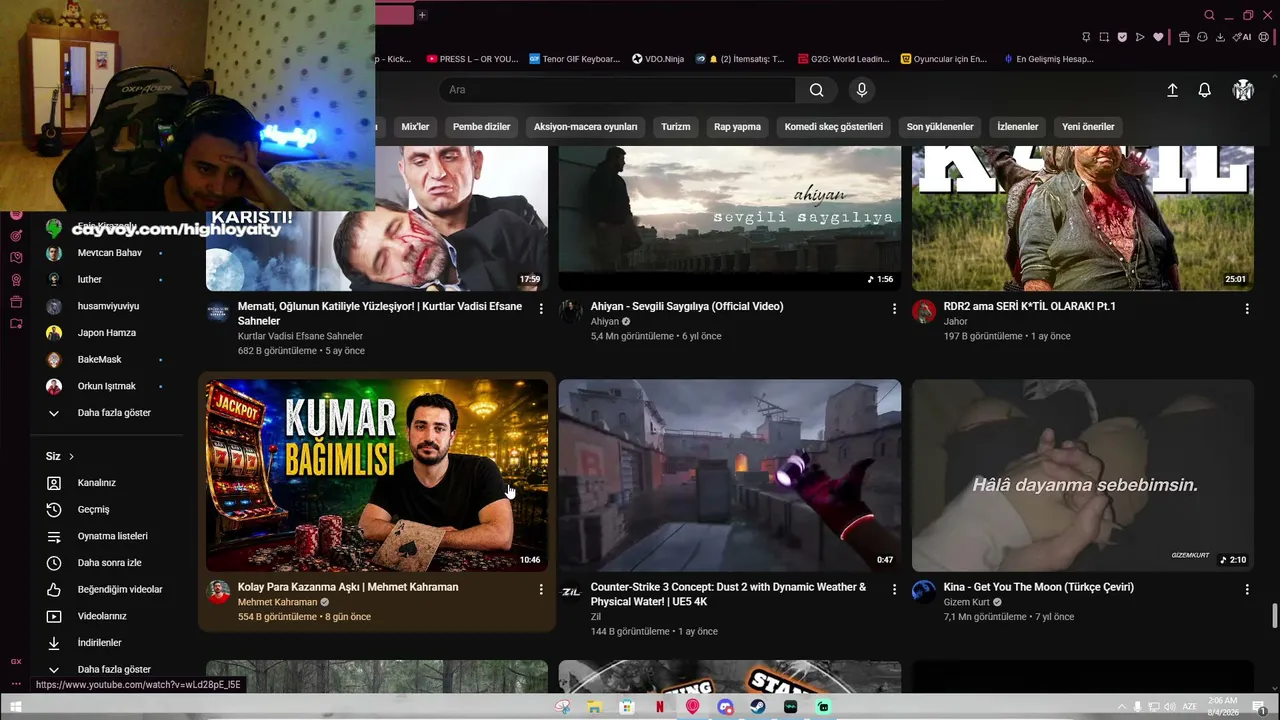The image size is (1280, 720).
Task: Open the Counter-Strike 3 Concept thumbnail
Action: [730, 475]
